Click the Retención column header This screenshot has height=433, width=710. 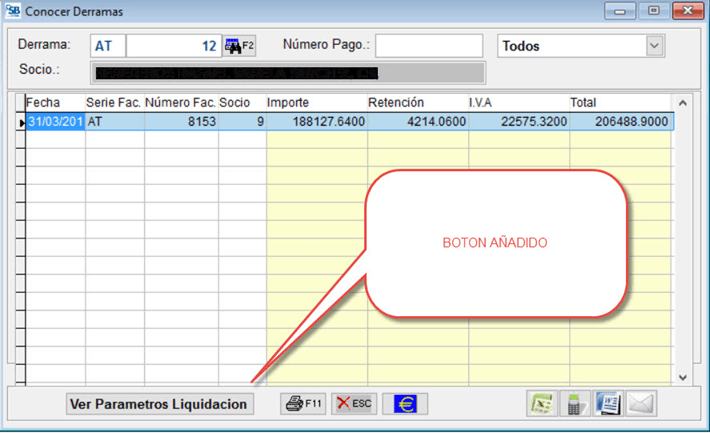(x=418, y=103)
